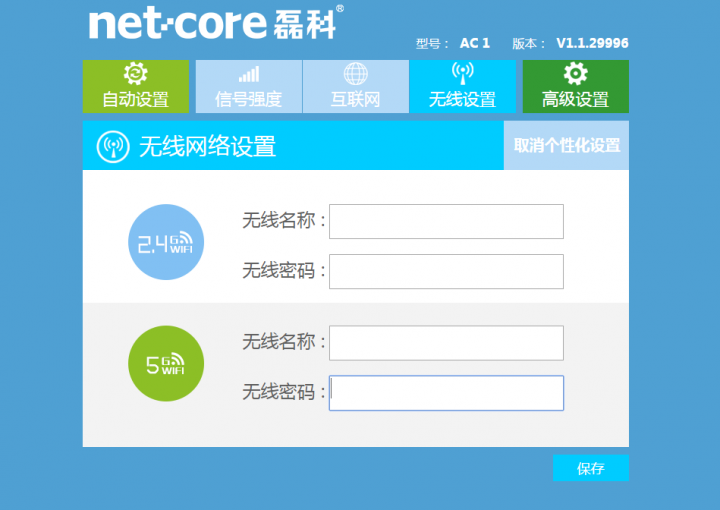Switch to the 信号强度 signal strength tab
This screenshot has height=510, width=720.
(249, 86)
